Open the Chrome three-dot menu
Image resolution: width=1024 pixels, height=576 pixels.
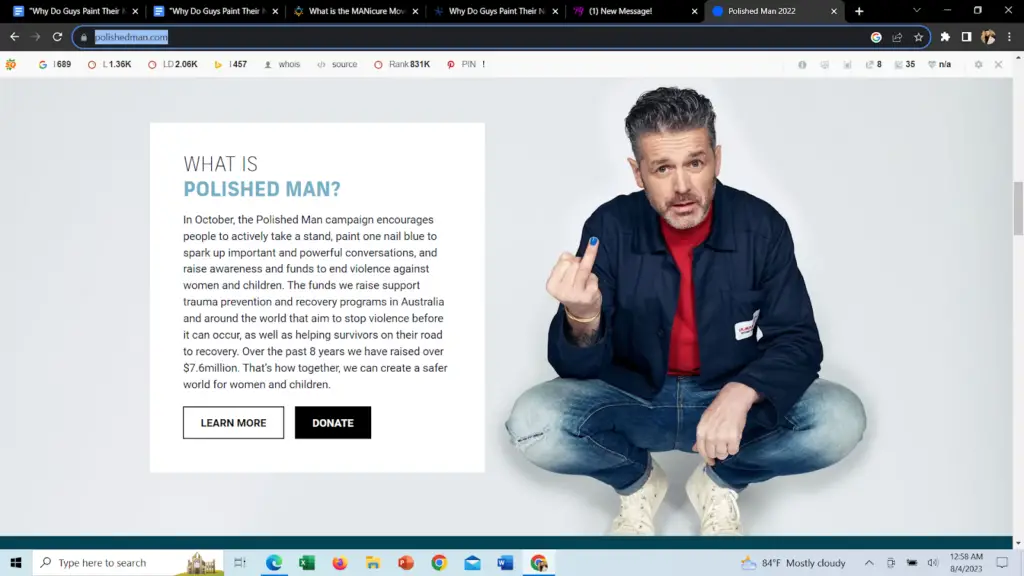tap(1009, 37)
